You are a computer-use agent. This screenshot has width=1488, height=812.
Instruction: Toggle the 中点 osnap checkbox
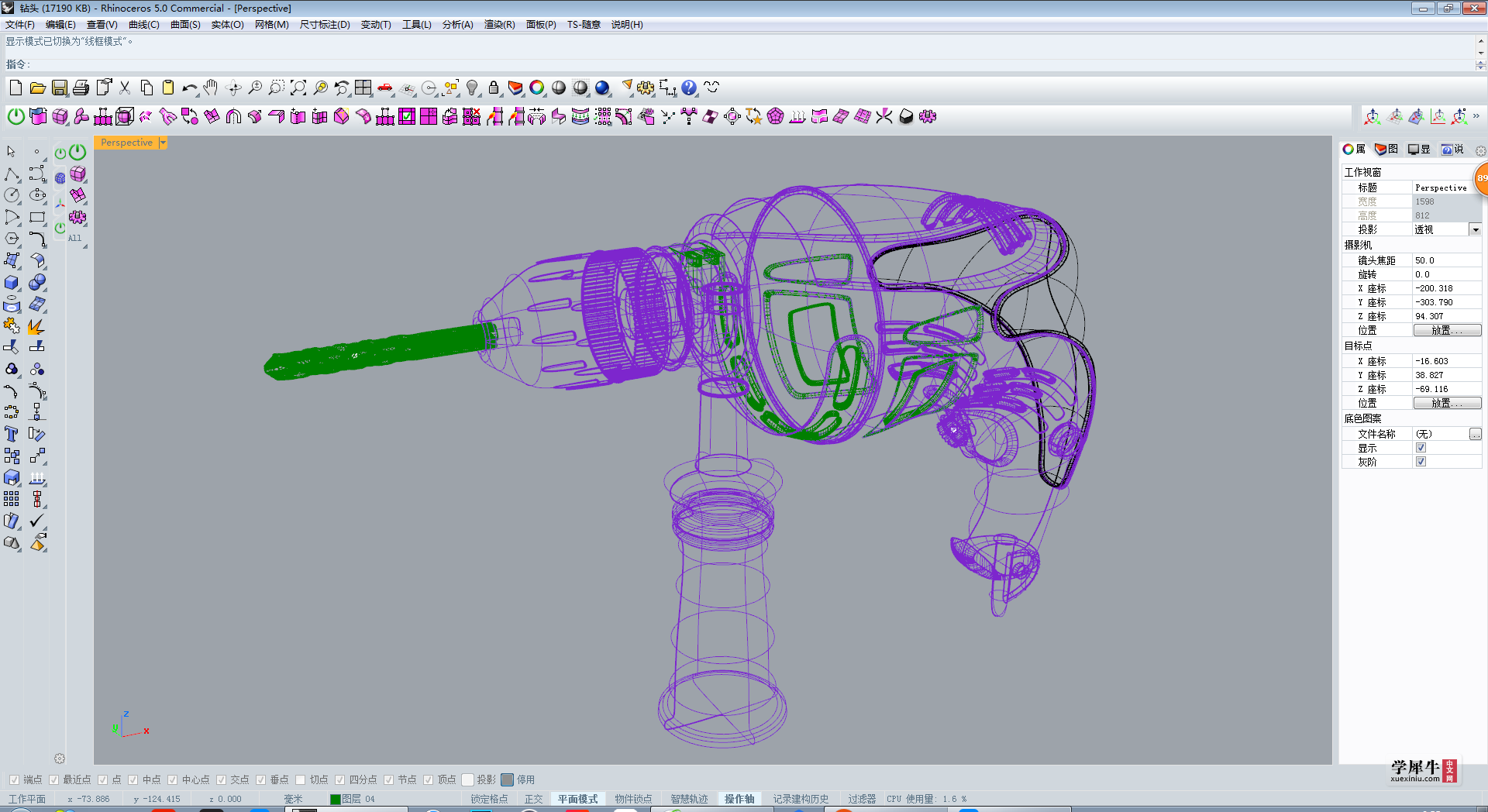tap(133, 779)
